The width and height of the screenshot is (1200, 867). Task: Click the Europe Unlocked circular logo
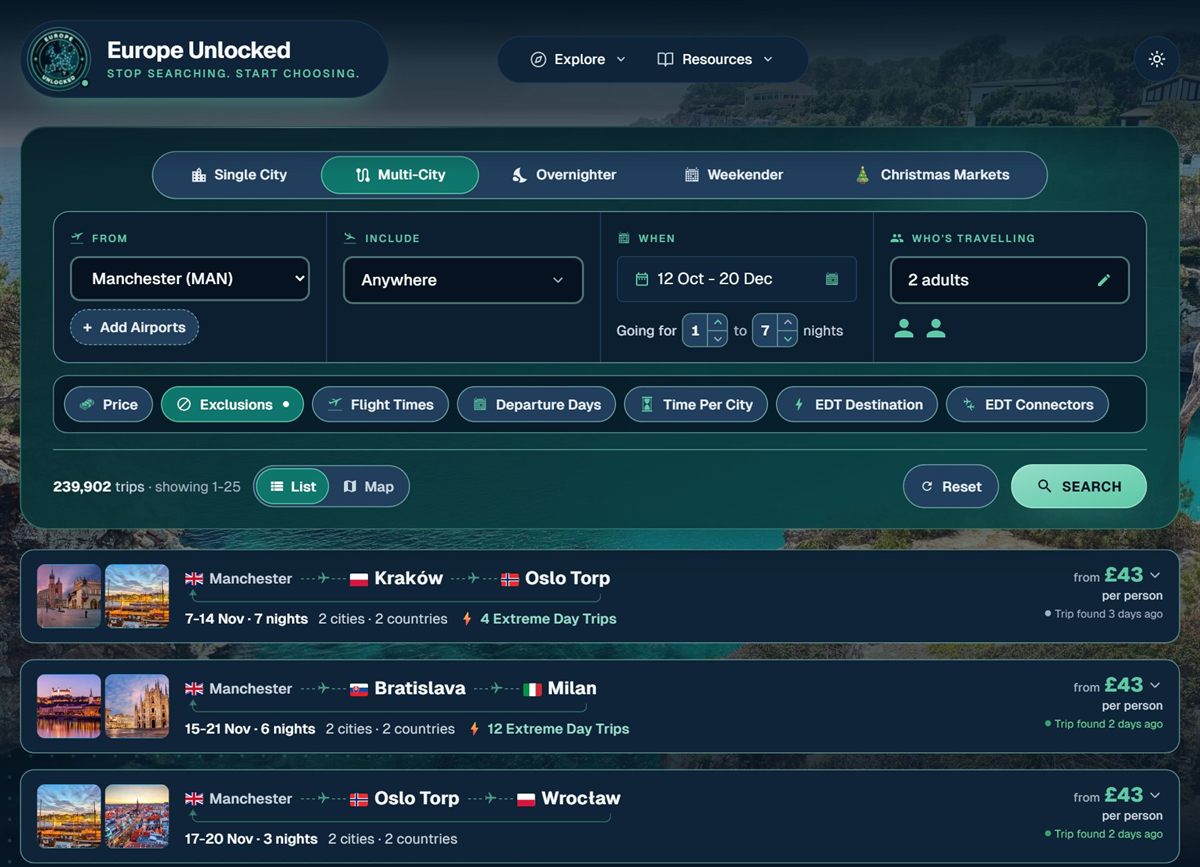59,59
